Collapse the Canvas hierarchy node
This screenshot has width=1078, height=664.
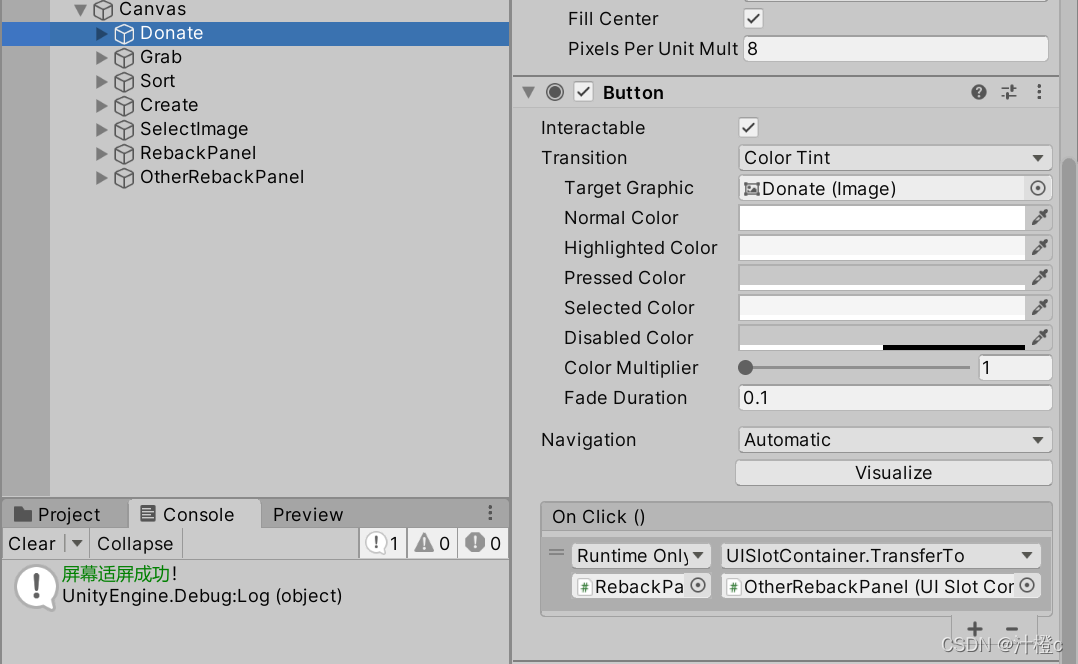(x=80, y=10)
